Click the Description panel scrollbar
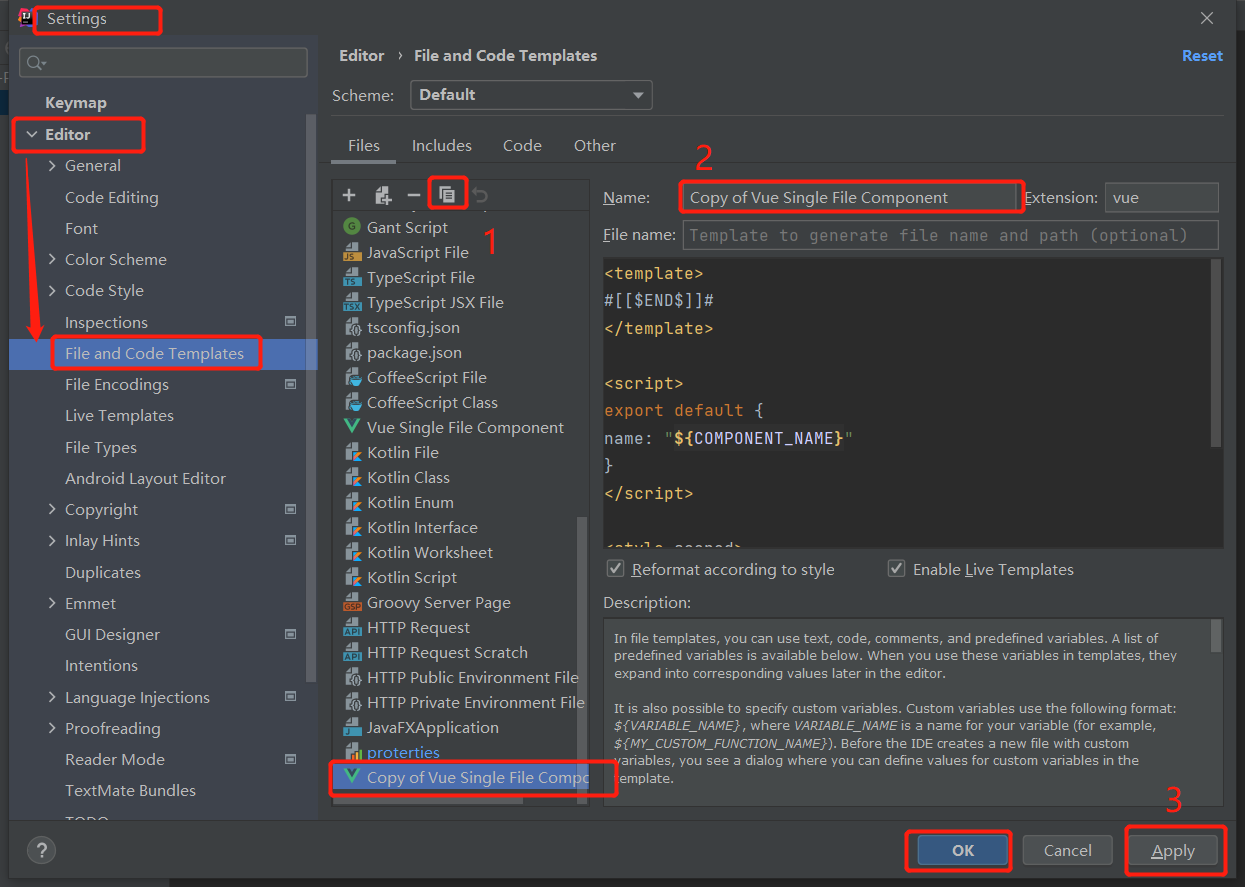 [x=1216, y=635]
